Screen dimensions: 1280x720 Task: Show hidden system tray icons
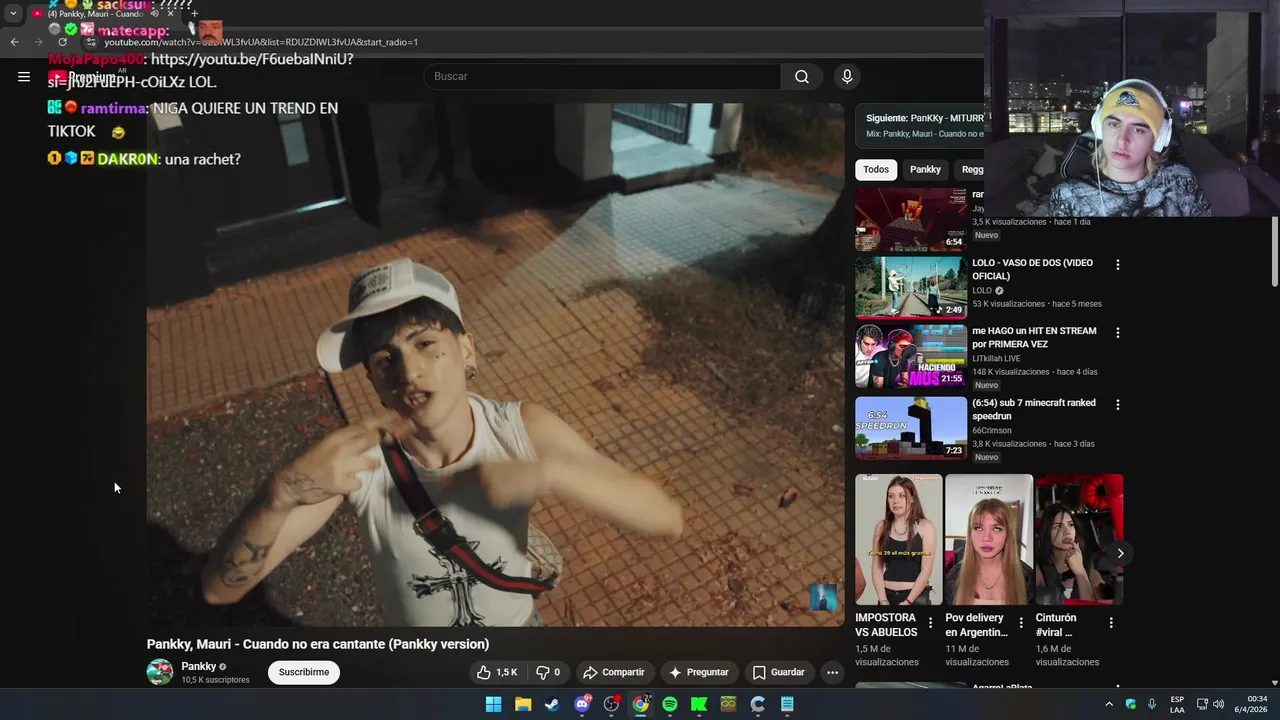[1108, 704]
